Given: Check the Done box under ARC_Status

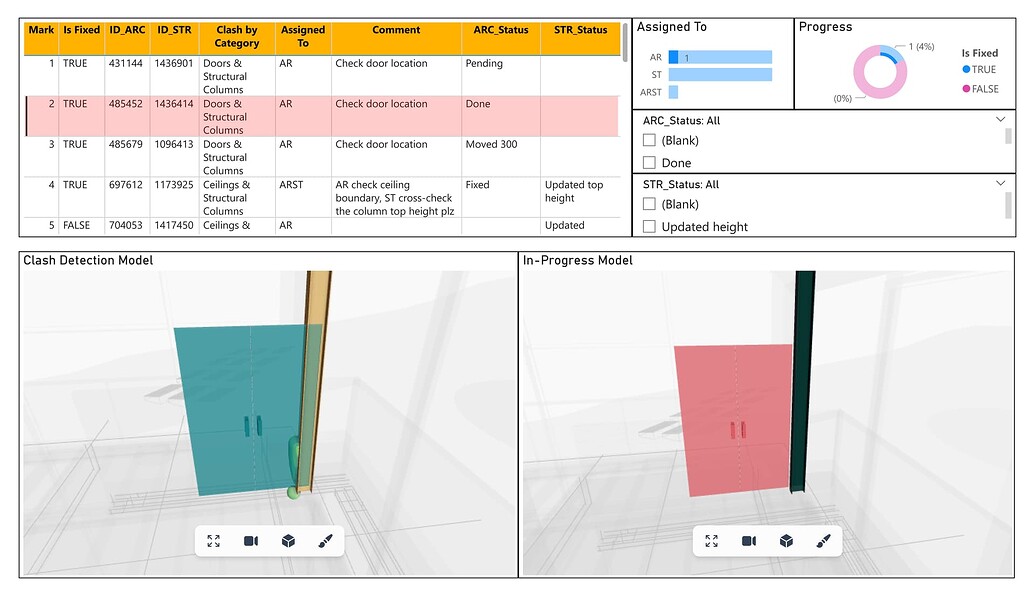Looking at the screenshot, I should coord(650,162).
